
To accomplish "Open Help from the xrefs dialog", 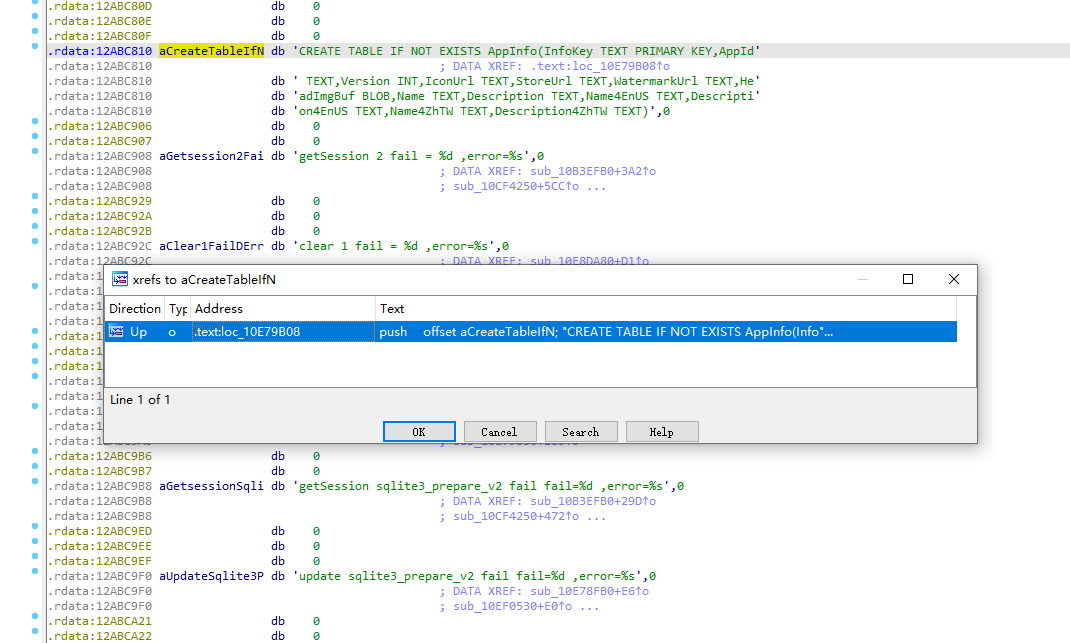I will click(662, 431).
